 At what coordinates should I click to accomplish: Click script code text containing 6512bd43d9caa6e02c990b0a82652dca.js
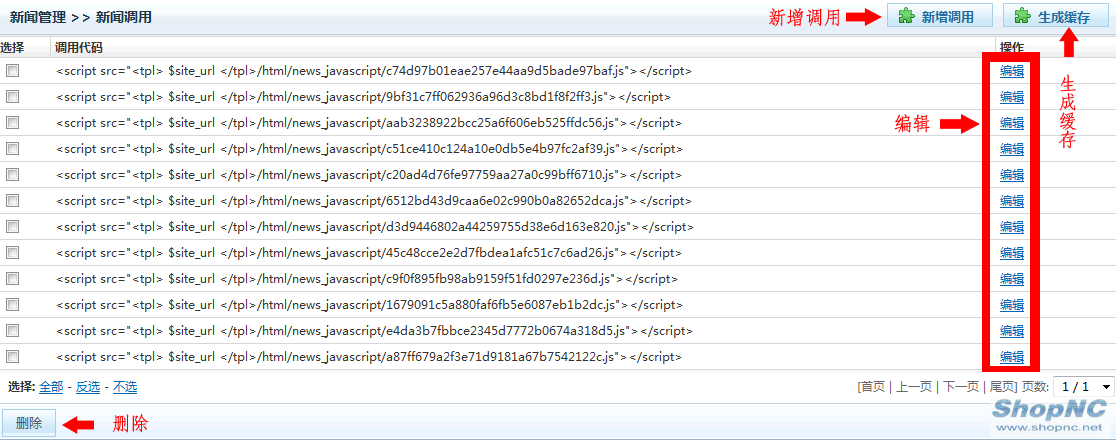point(374,201)
